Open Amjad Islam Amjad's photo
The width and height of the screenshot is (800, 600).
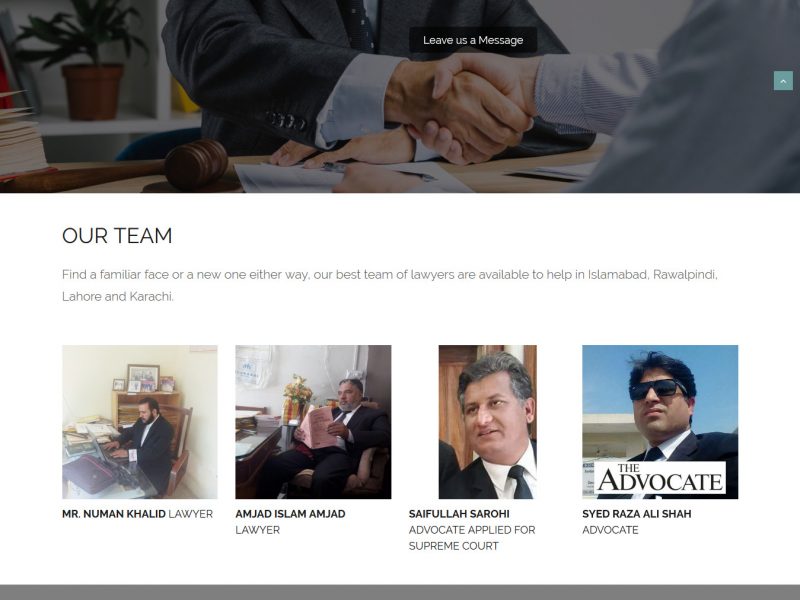click(313, 422)
